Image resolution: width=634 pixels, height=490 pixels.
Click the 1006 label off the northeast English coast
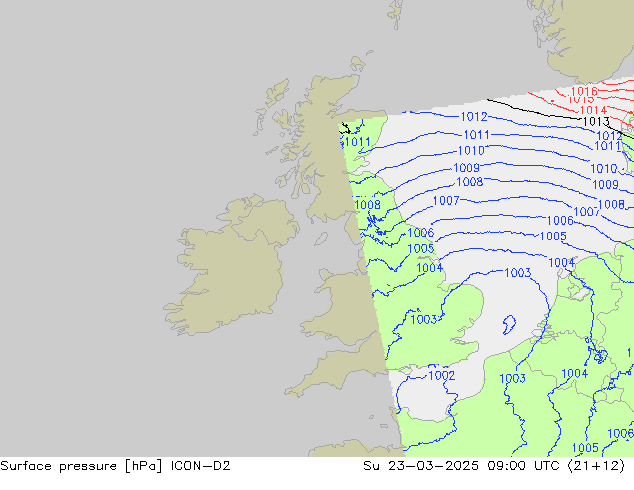click(421, 233)
